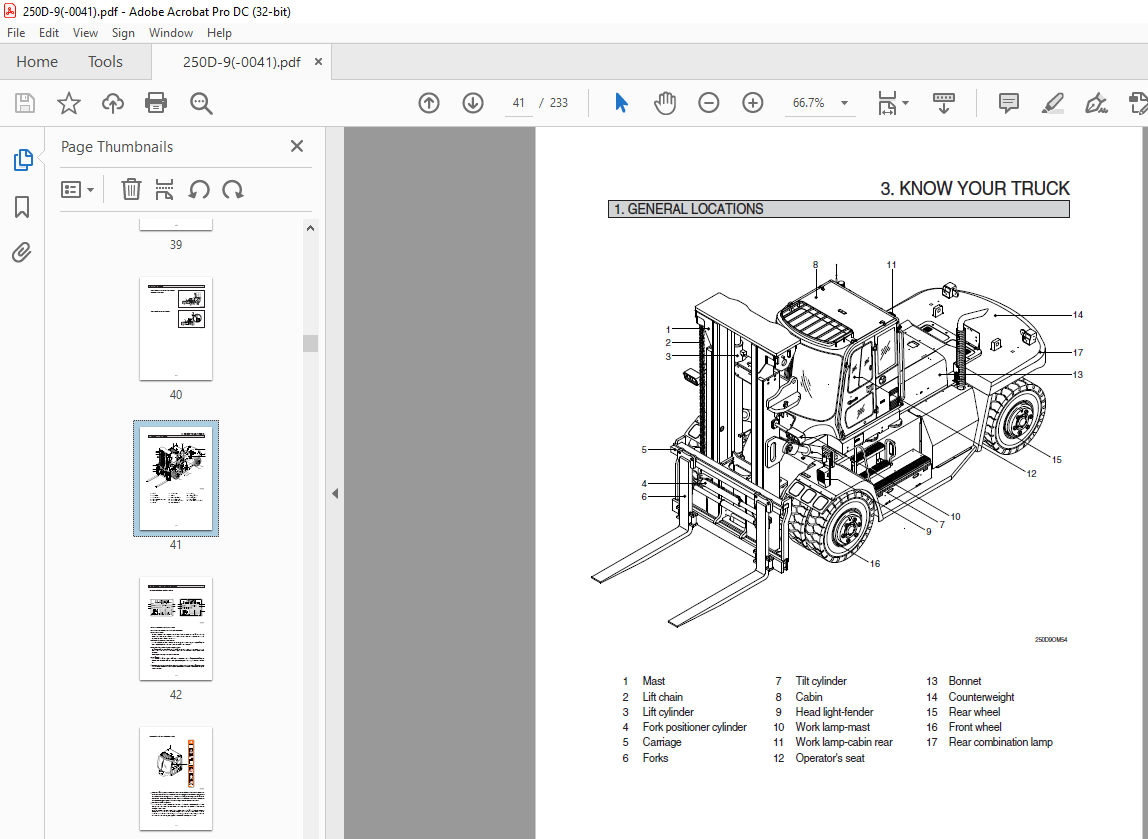The image size is (1148, 839).
Task: Zoom out with the minus button
Action: (709, 103)
